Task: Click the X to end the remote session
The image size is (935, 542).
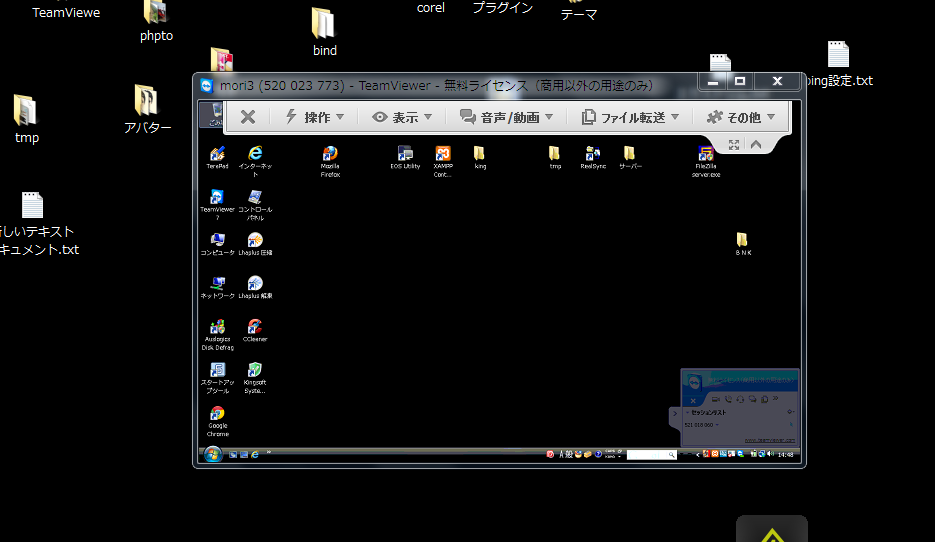Action: [x=248, y=117]
